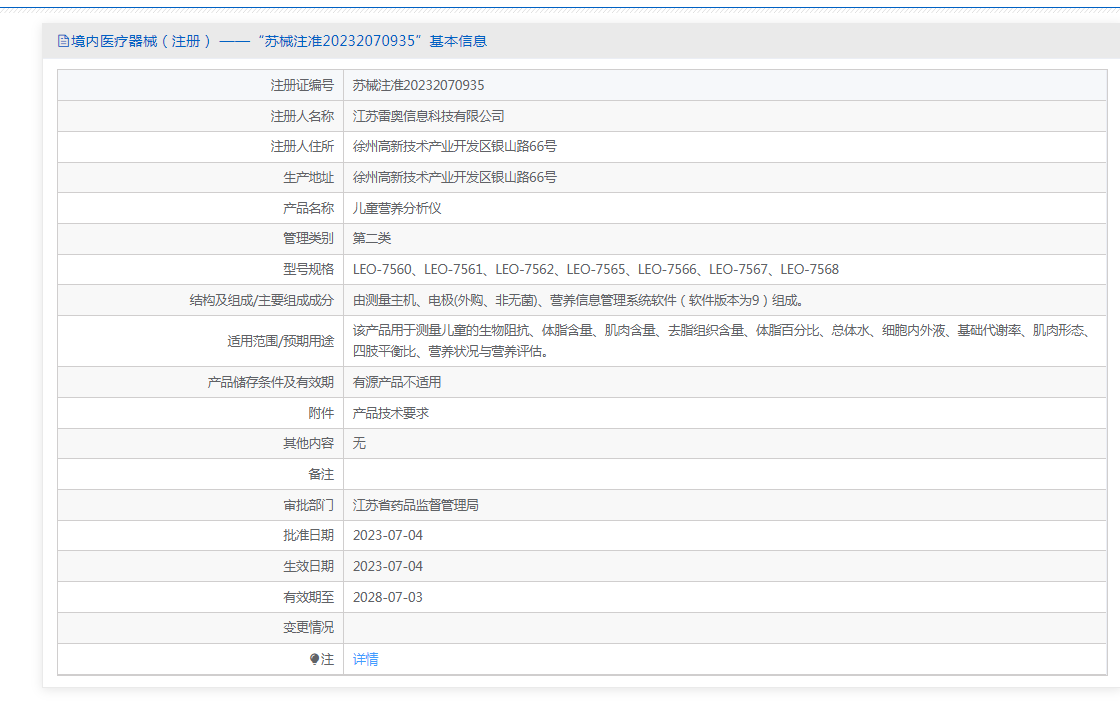The image size is (1120, 709).
Task: Click the 结构及组成 value starting 由测量主机
Action: point(579,300)
